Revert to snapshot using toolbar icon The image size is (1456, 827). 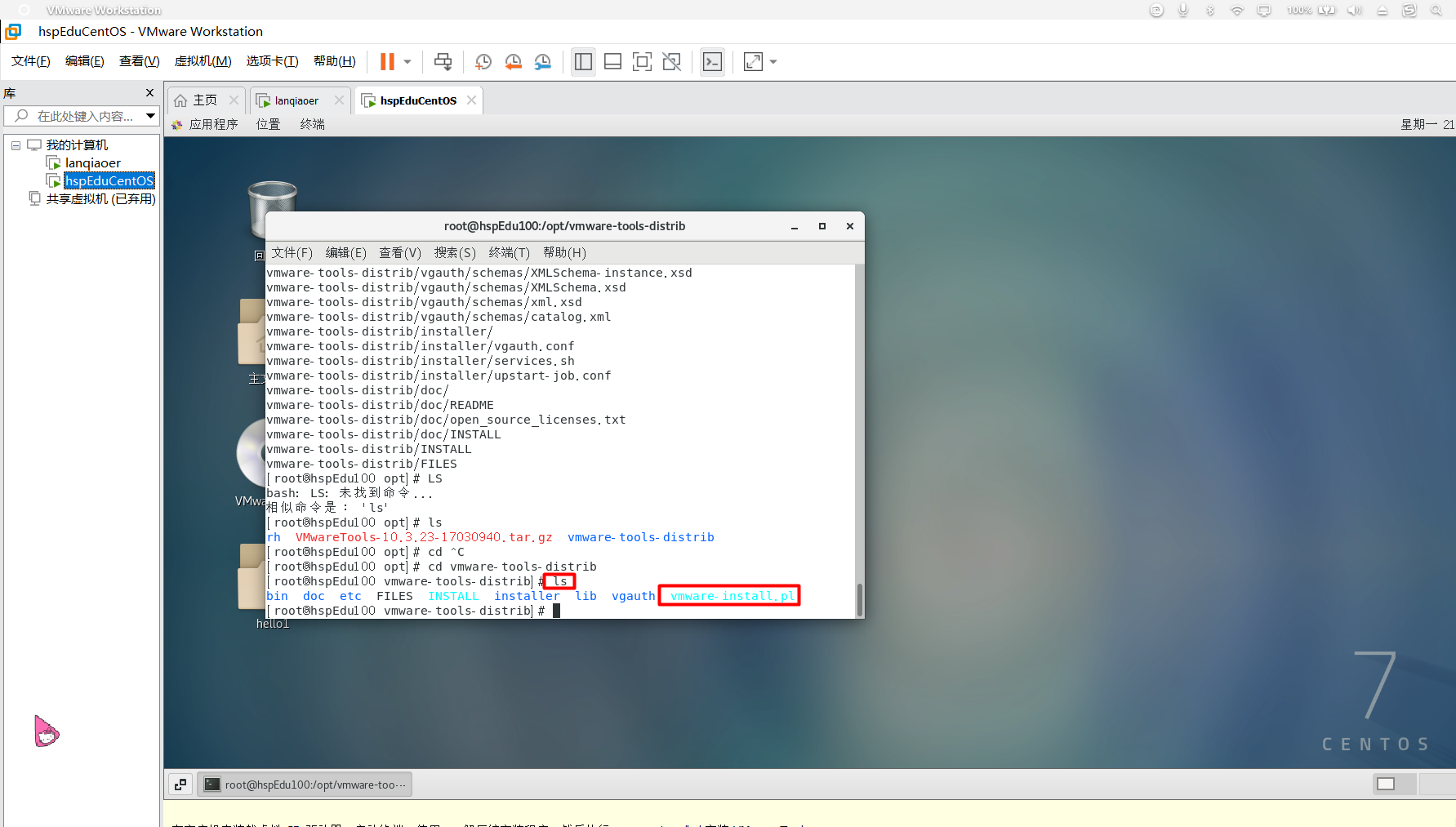click(513, 62)
